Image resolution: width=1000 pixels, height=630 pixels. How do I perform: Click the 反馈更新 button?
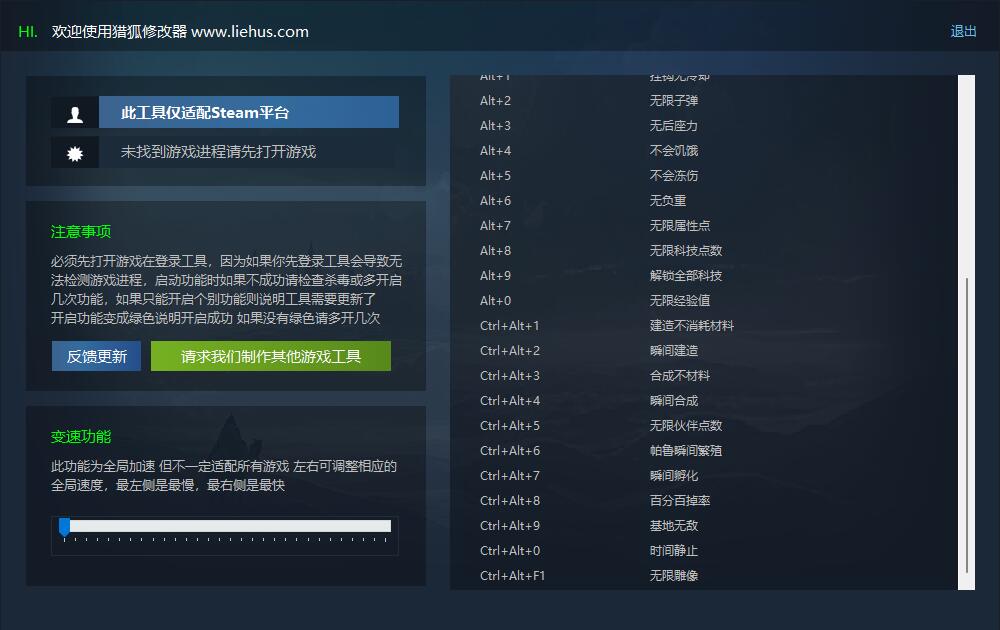(96, 356)
